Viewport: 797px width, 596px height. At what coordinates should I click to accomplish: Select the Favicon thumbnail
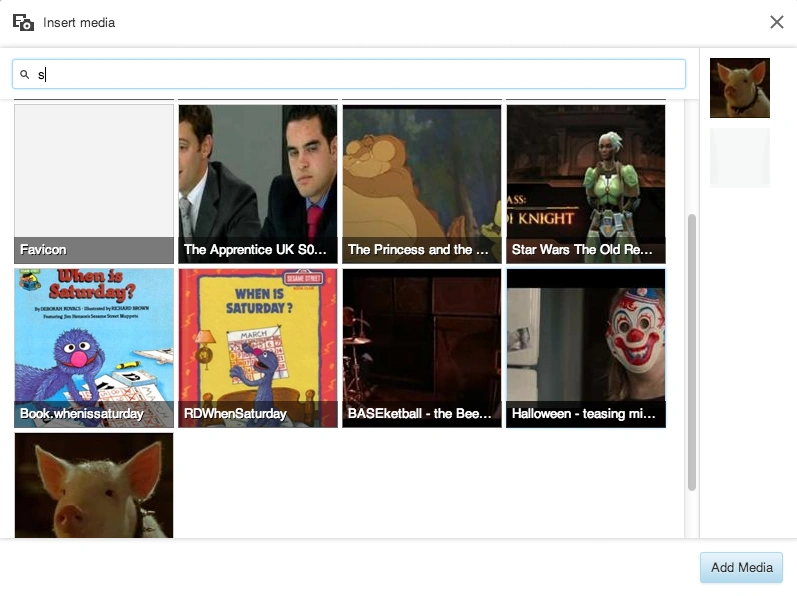[x=94, y=175]
